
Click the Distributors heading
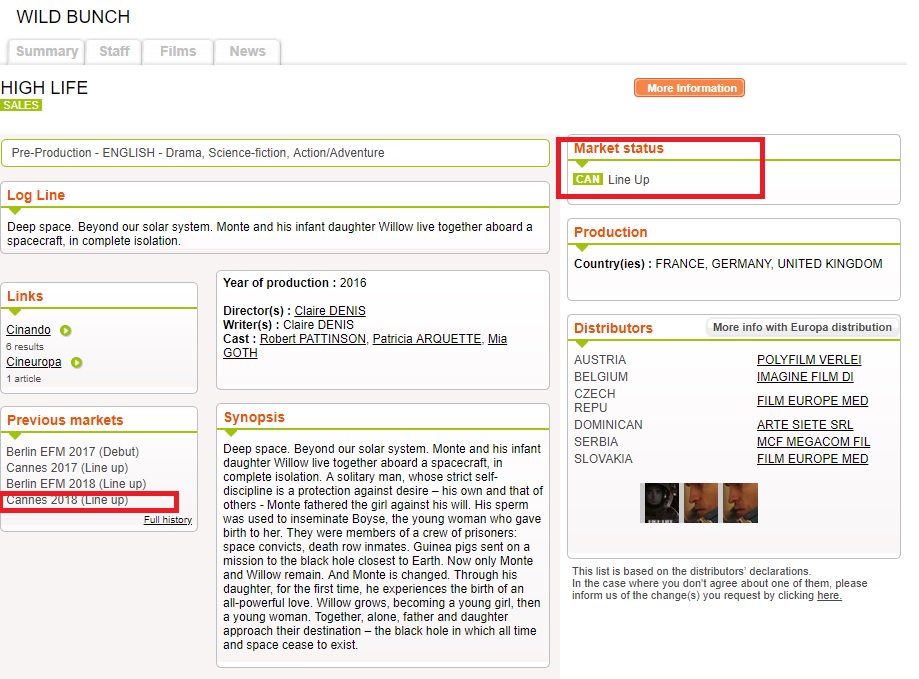[613, 328]
